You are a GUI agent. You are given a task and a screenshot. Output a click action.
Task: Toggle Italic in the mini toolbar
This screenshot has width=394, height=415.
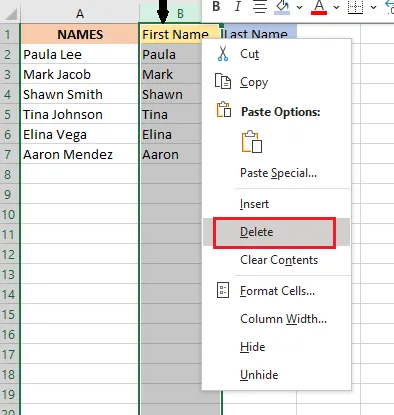pyautogui.click(x=238, y=6)
